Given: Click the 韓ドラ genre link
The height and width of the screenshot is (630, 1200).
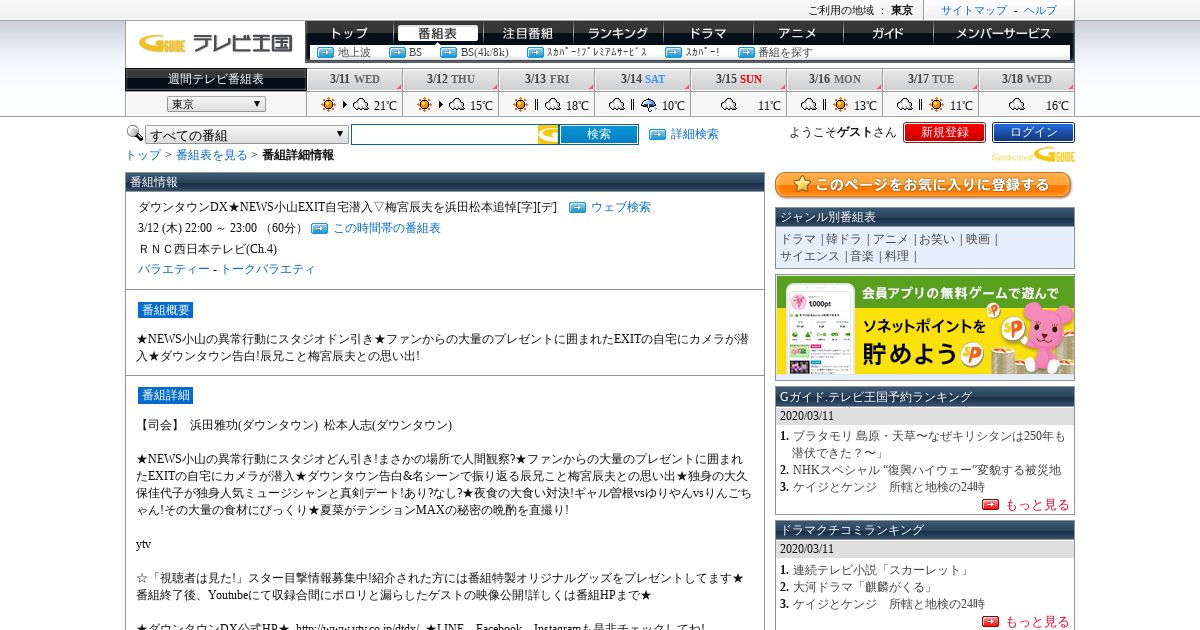Looking at the screenshot, I should coord(843,239).
